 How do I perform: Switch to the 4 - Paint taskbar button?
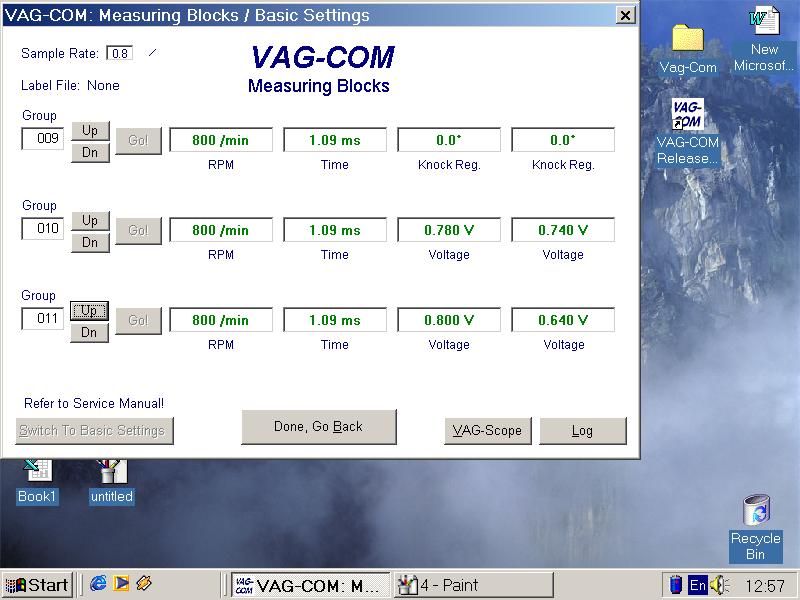coord(473,585)
